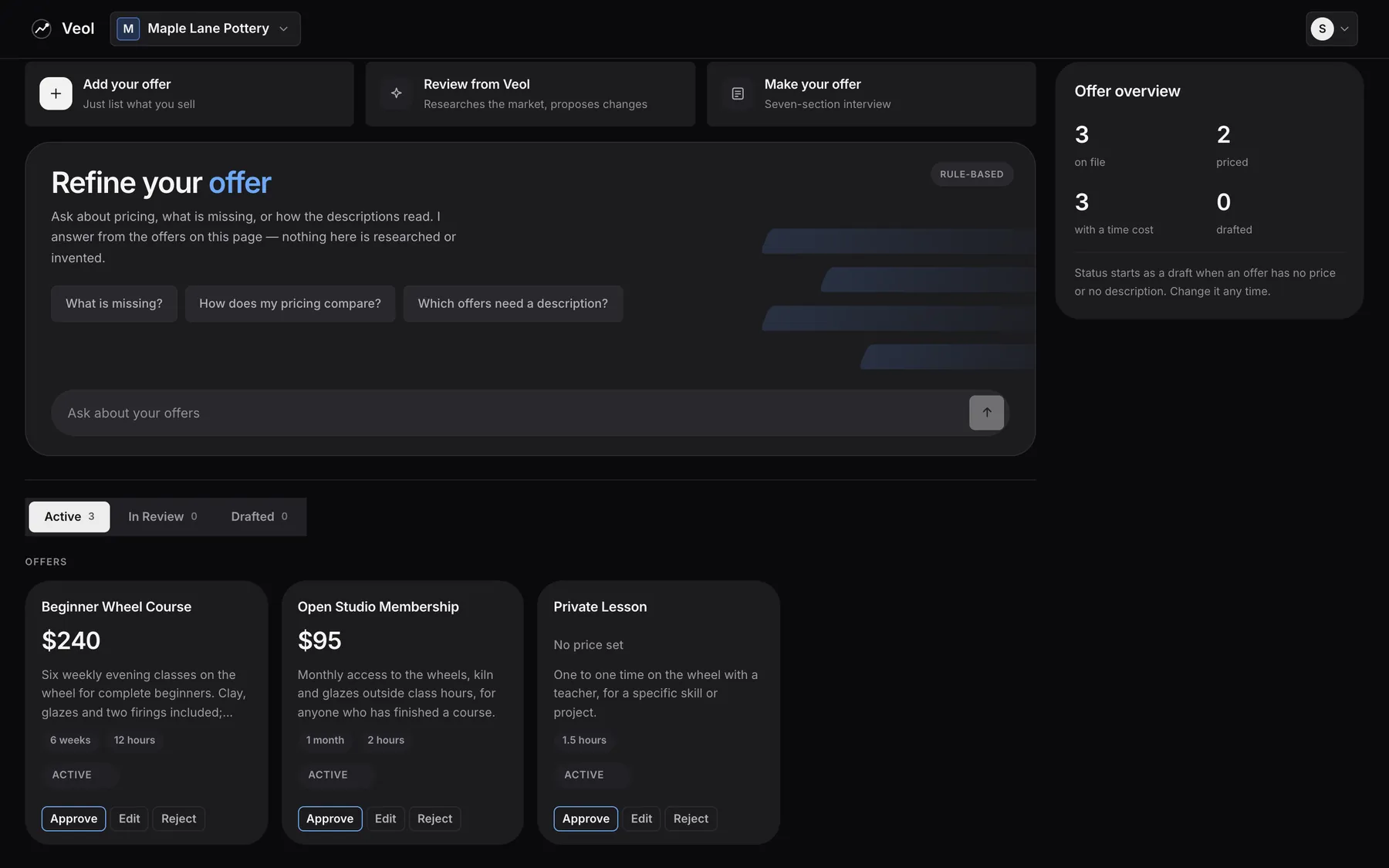Screen dimensions: 1389x868
Task: Click the $240 price
Action: click(71, 640)
